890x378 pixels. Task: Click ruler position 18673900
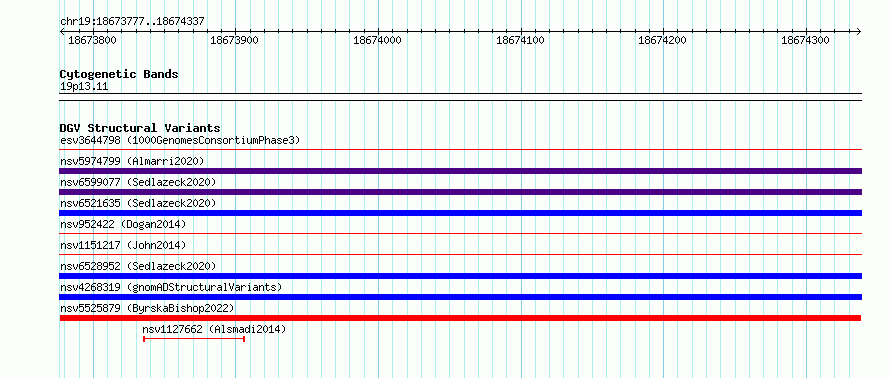tap(234, 40)
